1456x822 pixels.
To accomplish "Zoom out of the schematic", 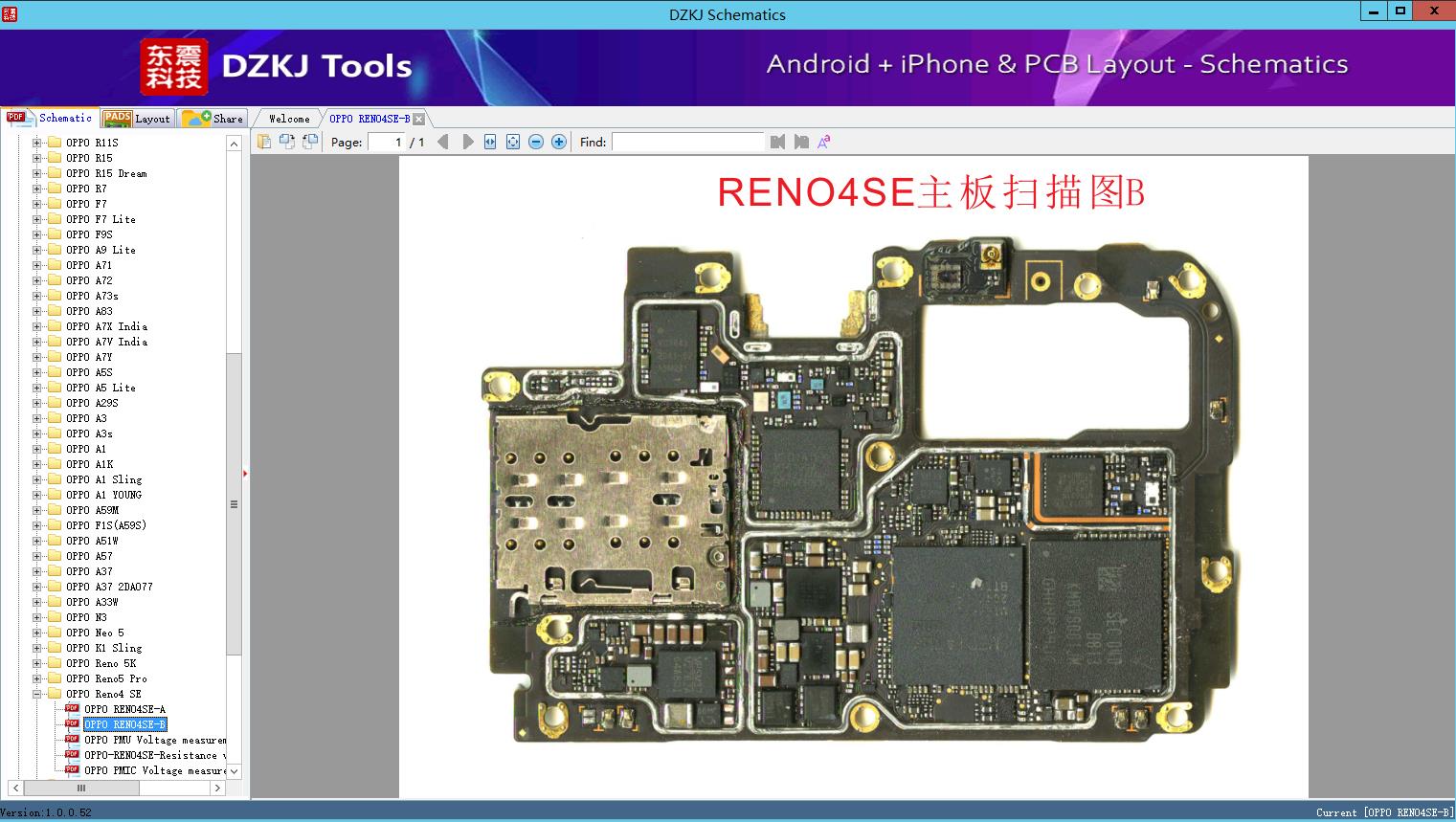I will [x=536, y=142].
